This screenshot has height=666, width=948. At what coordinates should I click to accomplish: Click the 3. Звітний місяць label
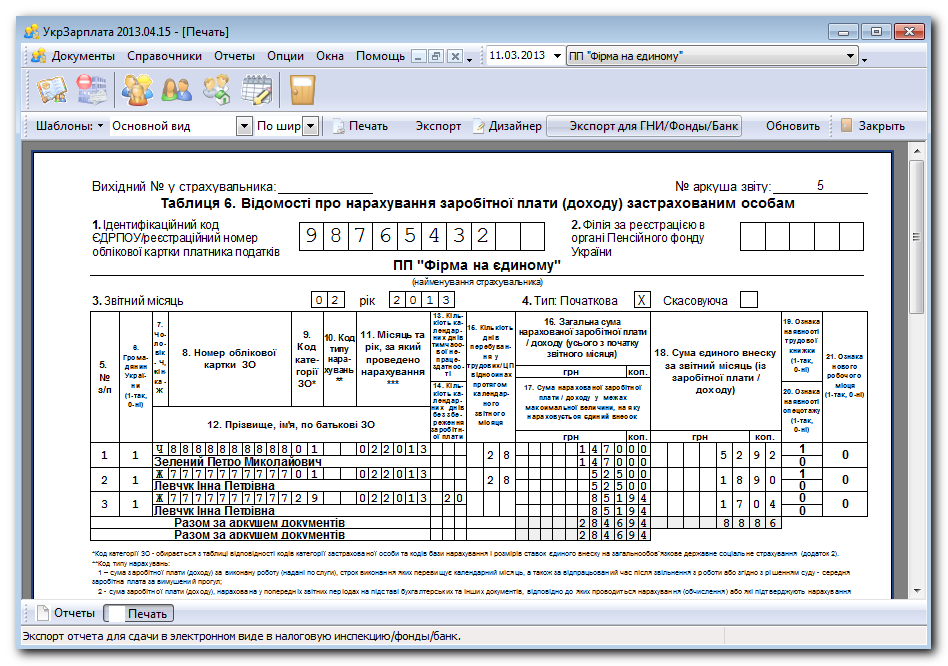click(x=137, y=300)
